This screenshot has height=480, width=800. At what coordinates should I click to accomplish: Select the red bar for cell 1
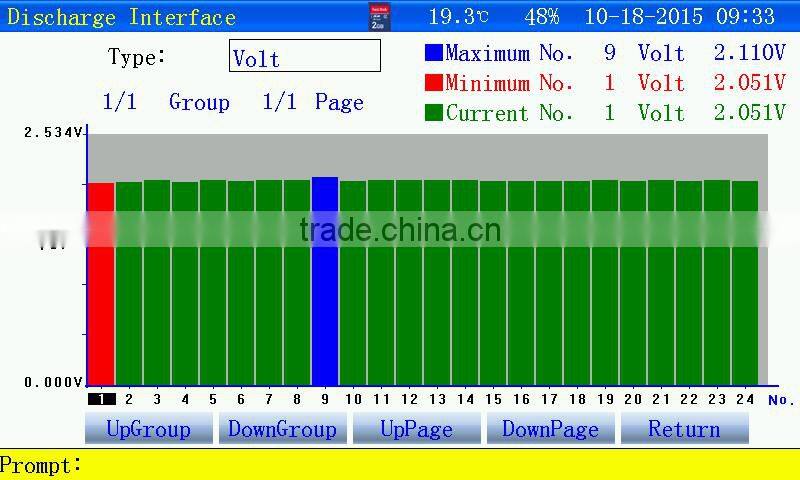[x=101, y=283]
